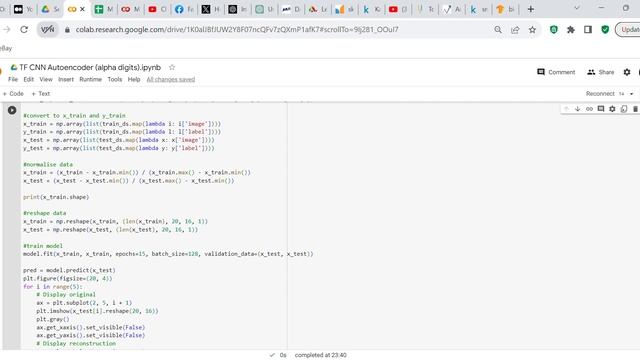The width and height of the screenshot is (640, 360).
Task: Switch to the green spreadsheet tab
Action: point(104,9)
